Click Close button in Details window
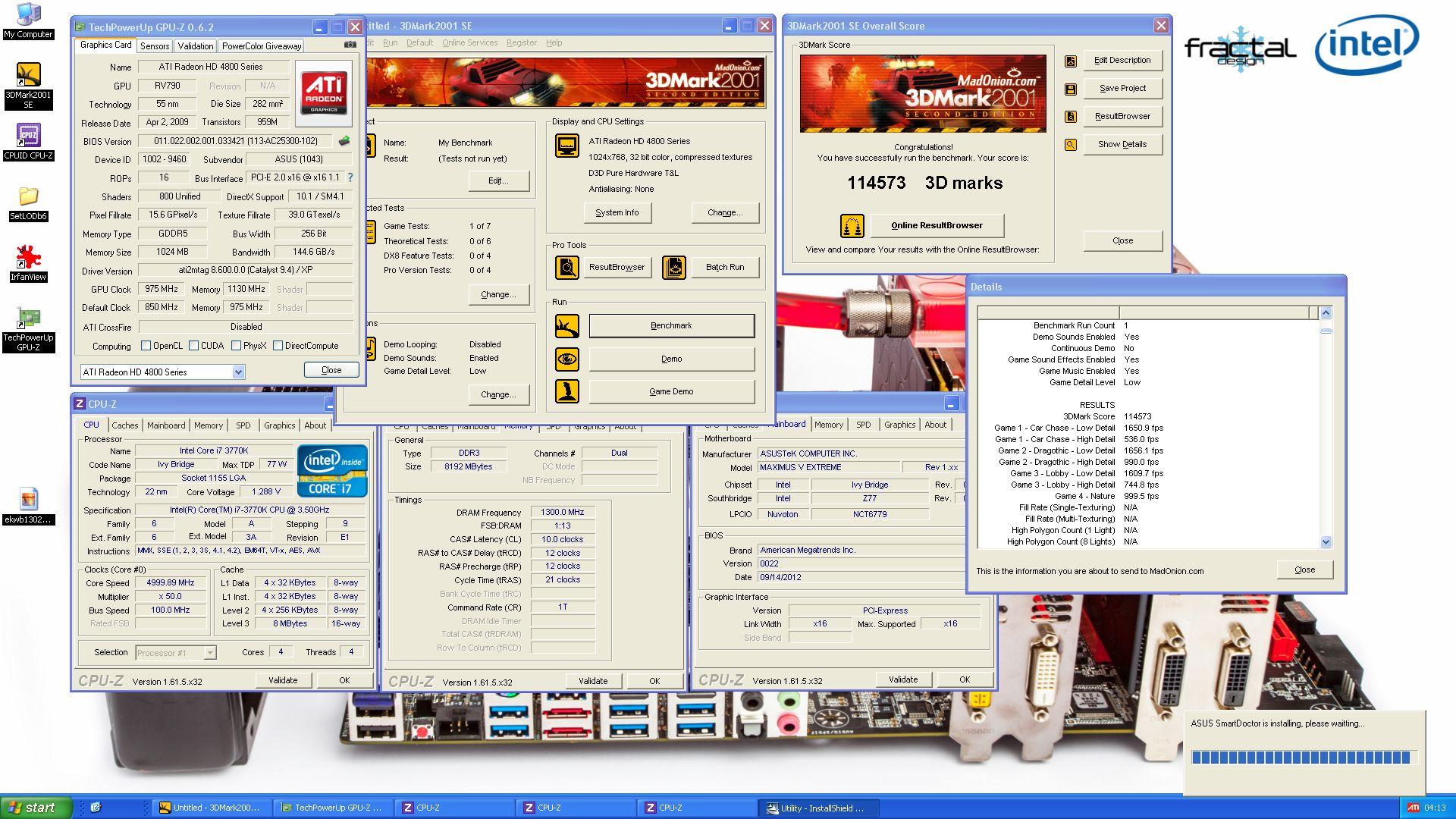Viewport: 1456px width, 819px height. point(1304,570)
